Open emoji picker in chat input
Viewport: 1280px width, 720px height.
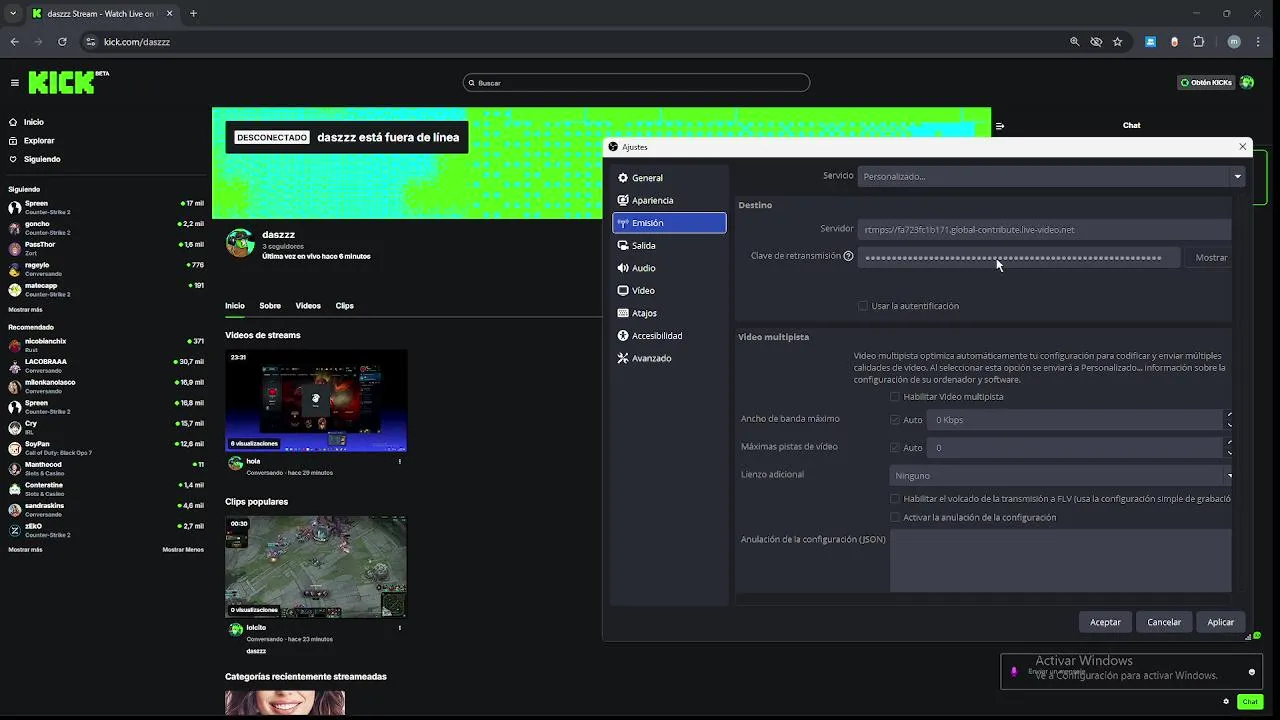[x=1251, y=672]
